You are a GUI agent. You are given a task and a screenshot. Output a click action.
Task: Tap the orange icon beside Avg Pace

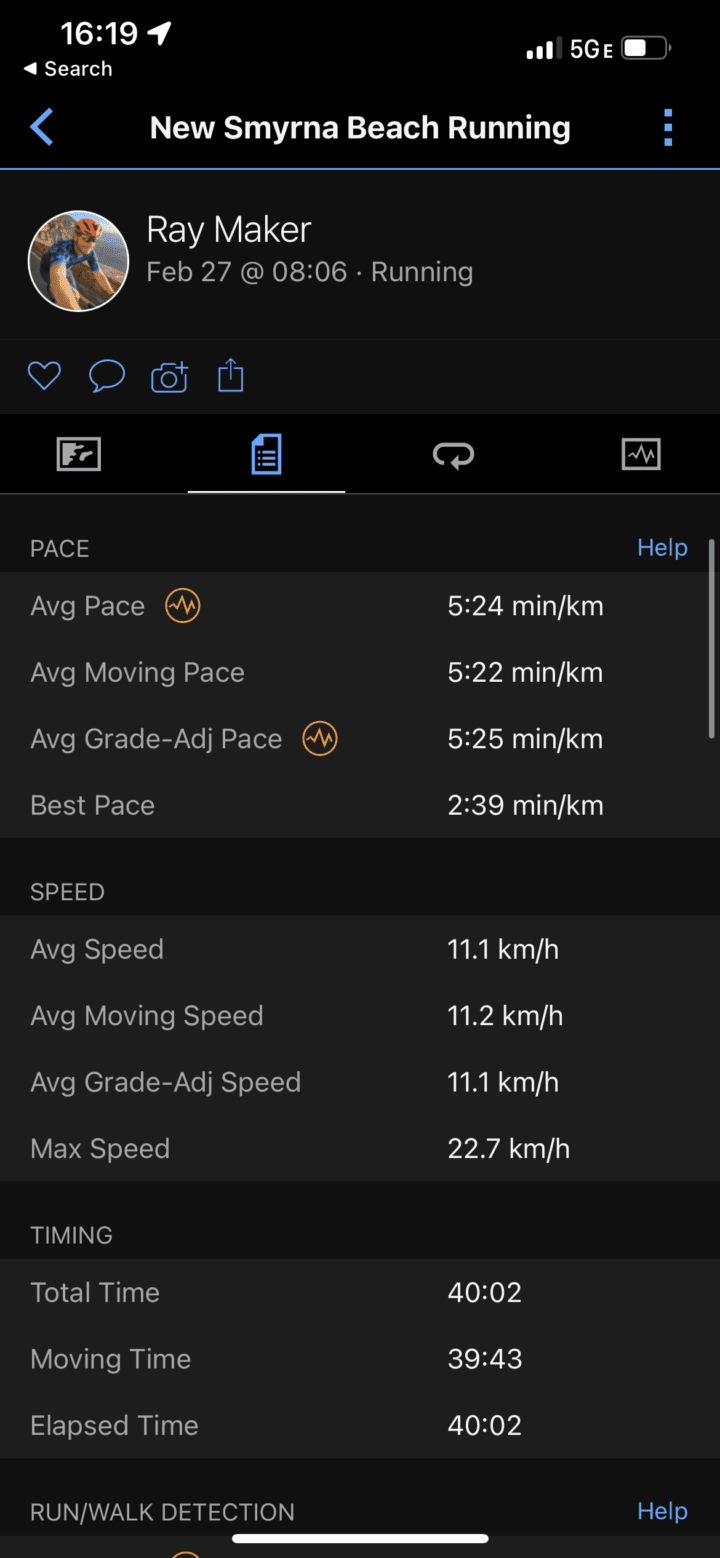coord(183,606)
